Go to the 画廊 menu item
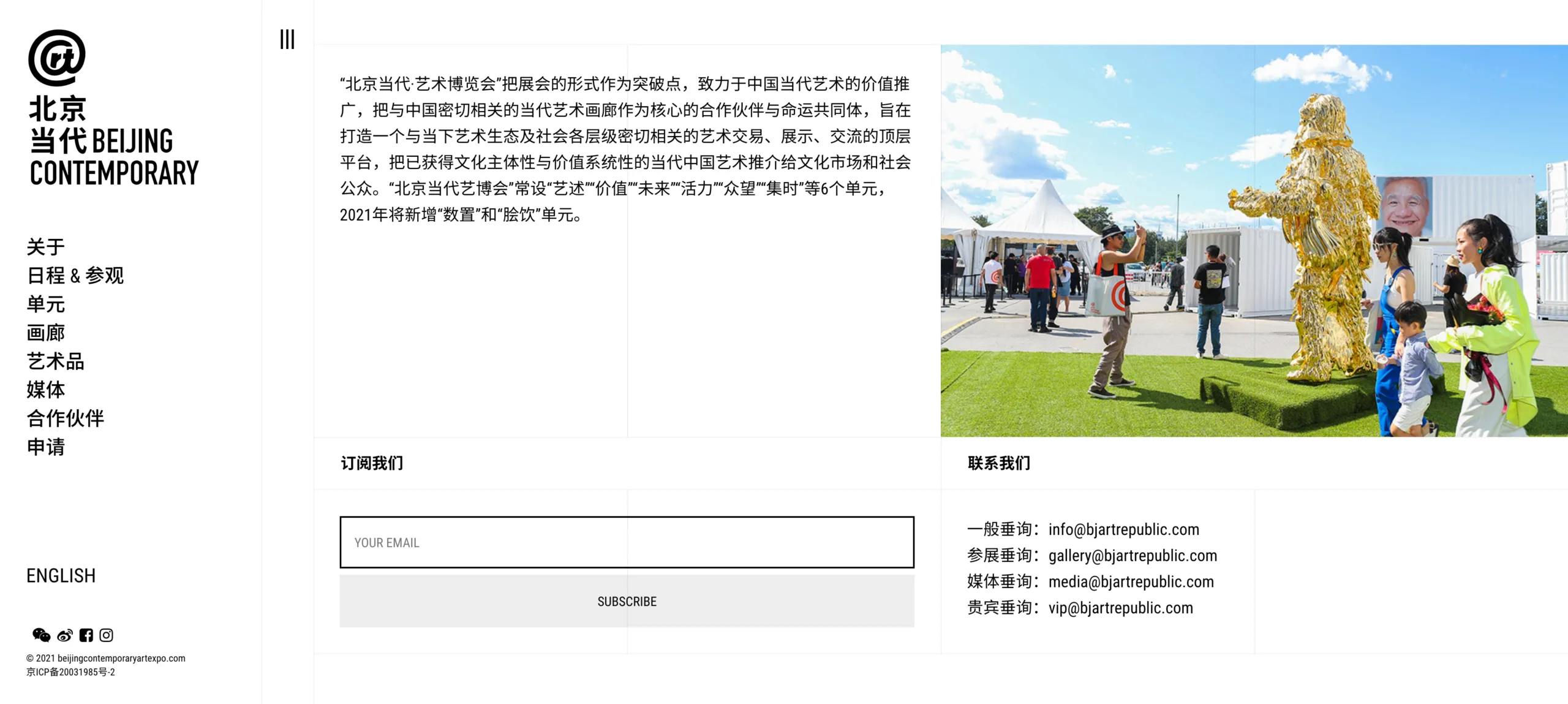This screenshot has width=1568, height=704. pos(45,333)
